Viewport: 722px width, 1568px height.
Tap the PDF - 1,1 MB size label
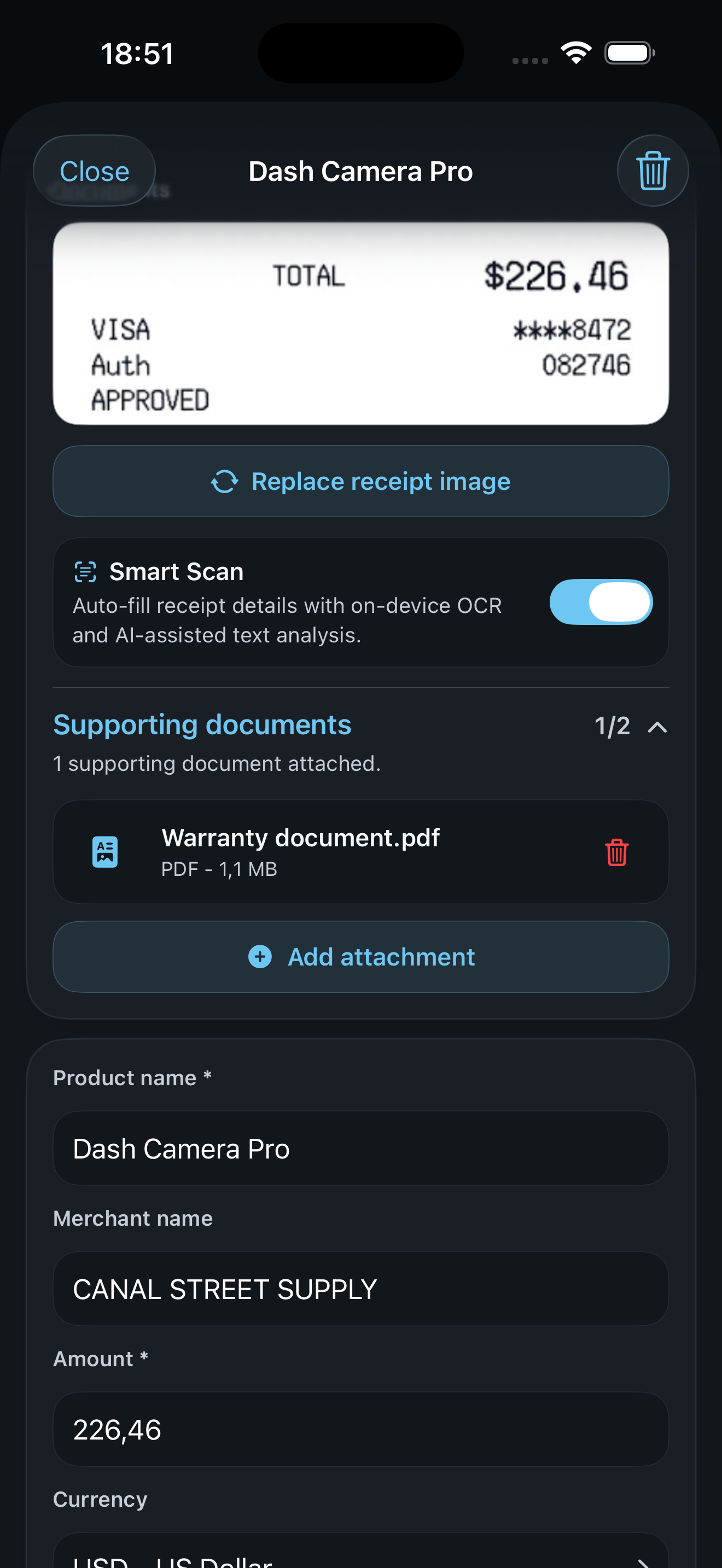(219, 869)
